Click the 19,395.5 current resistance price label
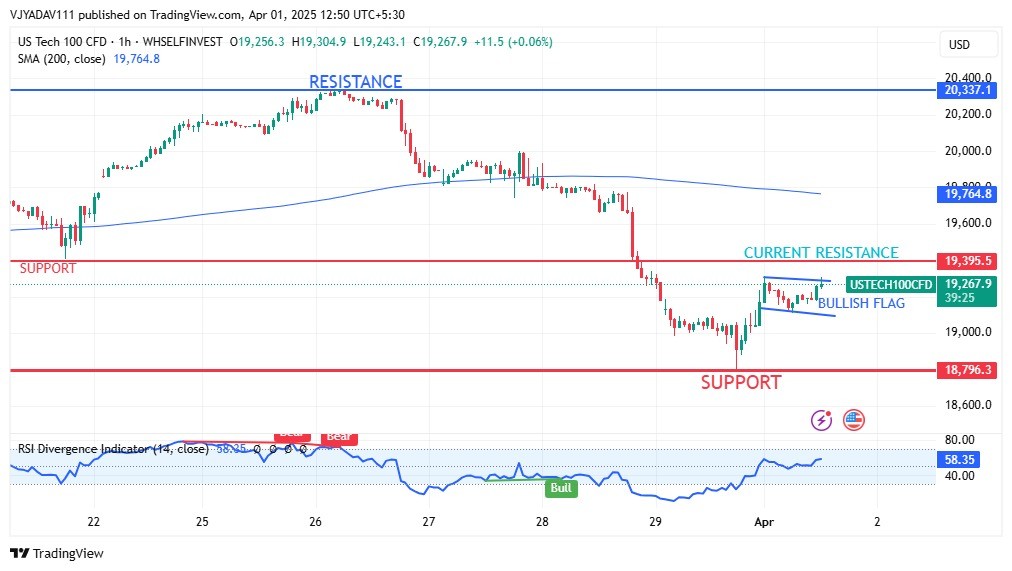1012x571 pixels. 966,261
